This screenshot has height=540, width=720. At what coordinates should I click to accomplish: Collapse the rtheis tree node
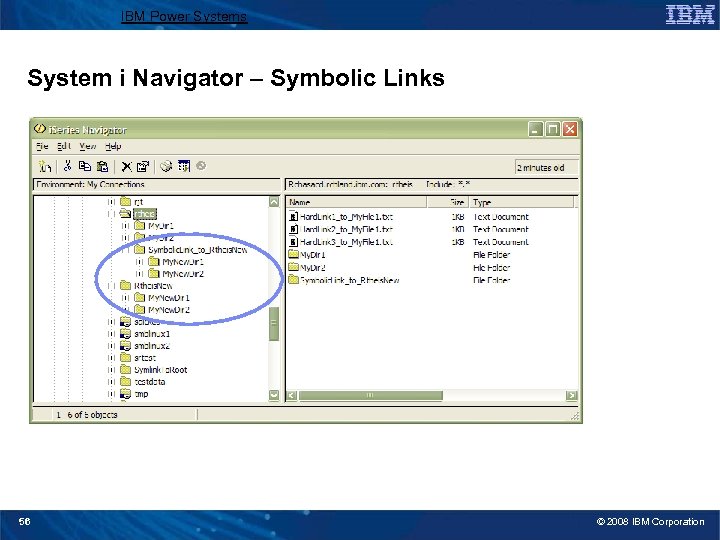click(111, 214)
